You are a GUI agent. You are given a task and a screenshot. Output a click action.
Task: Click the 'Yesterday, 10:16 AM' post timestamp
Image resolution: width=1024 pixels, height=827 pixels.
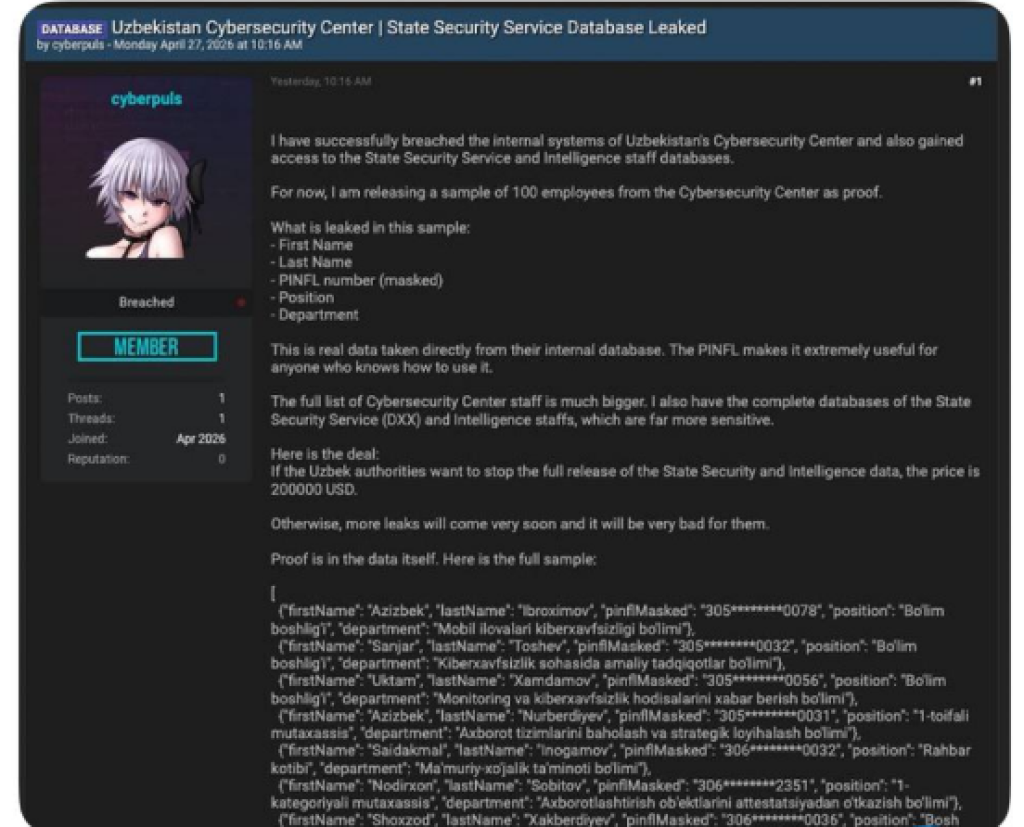tap(320, 82)
